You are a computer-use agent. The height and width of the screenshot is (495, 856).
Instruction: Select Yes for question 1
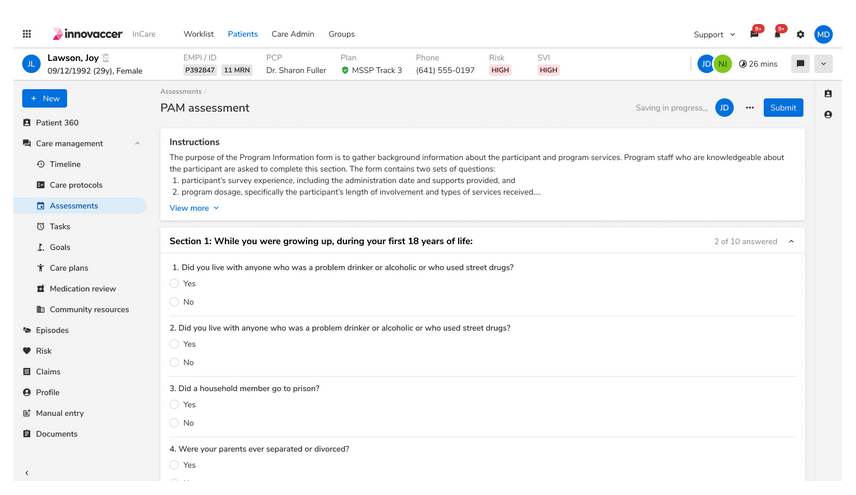[175, 284]
